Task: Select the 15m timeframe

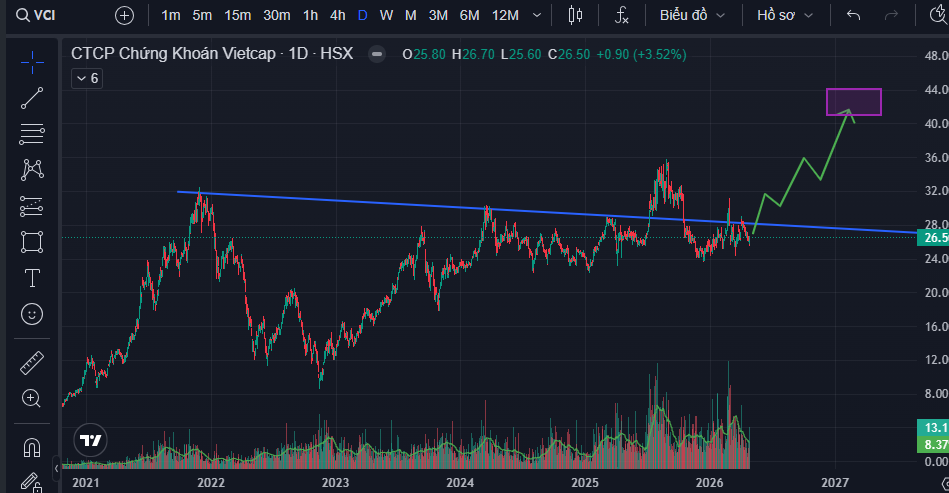Action: (x=237, y=15)
